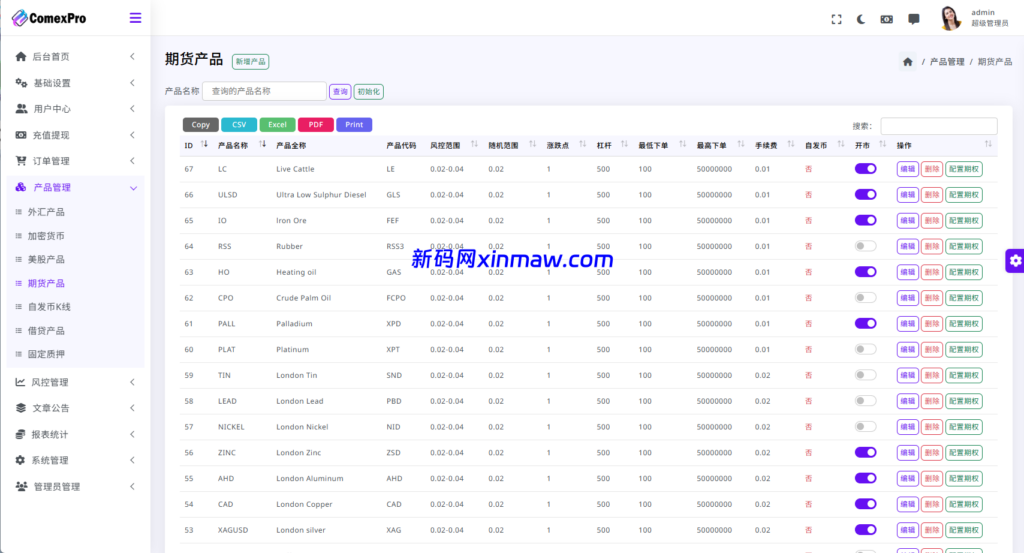Sort table by ID column arrows
This screenshot has width=1024, height=553.
tap(204, 144)
